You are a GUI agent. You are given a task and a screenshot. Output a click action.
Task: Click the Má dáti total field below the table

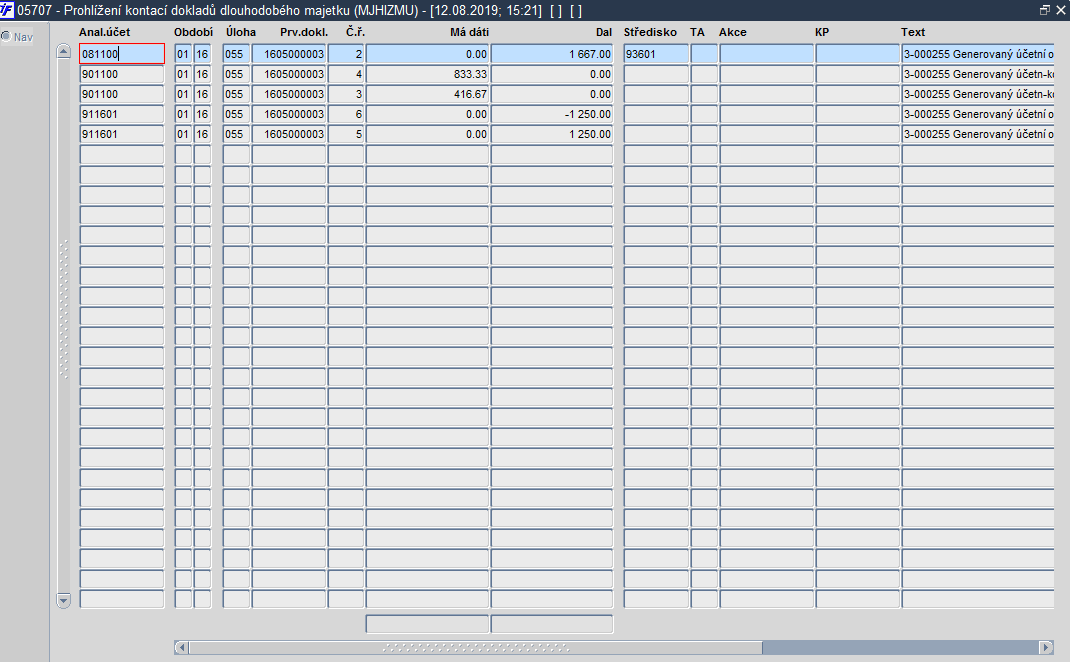point(427,624)
